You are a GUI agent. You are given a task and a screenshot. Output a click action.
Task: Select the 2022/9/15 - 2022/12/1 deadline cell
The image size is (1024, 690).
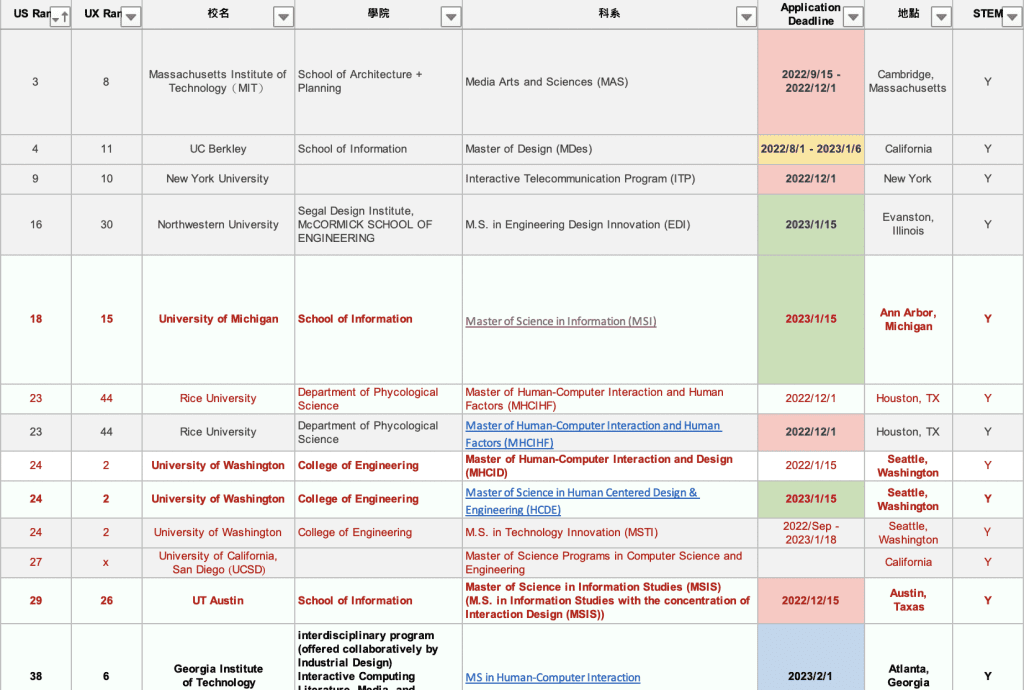(x=811, y=82)
